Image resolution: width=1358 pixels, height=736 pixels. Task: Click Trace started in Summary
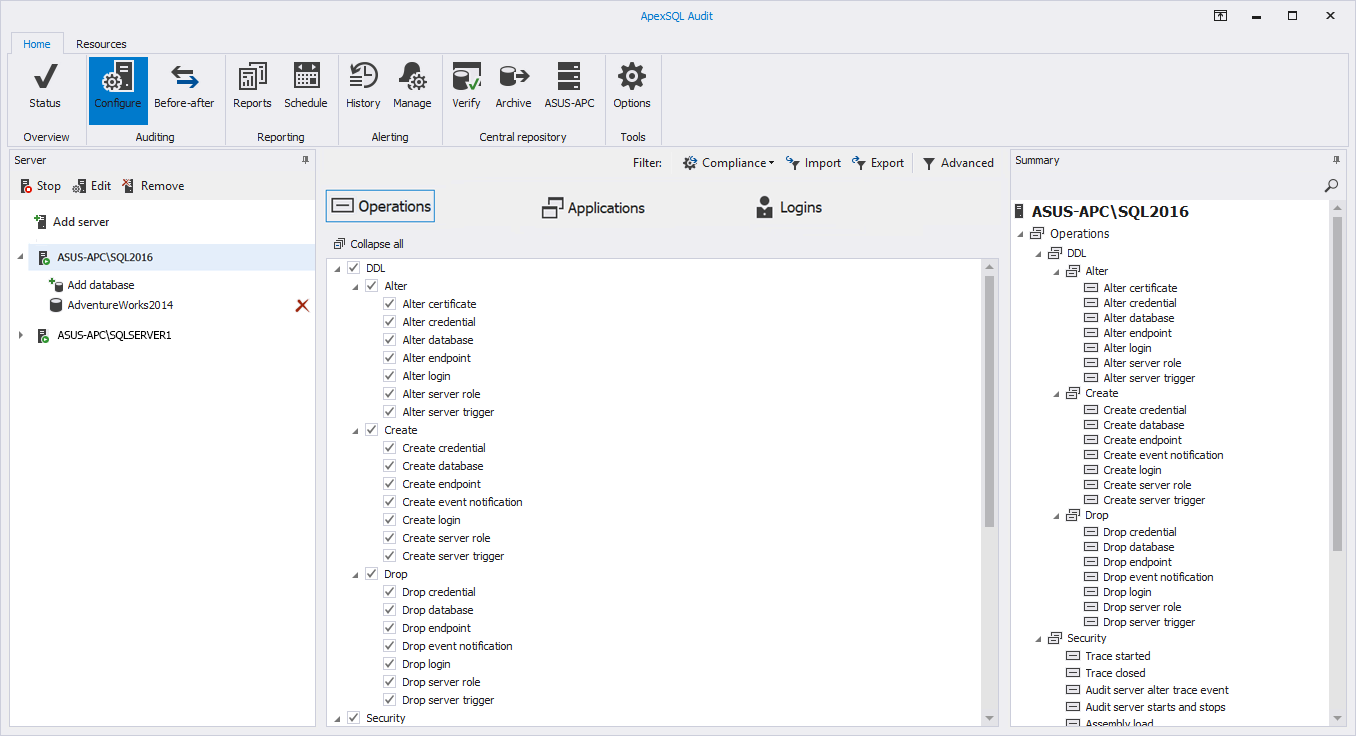(1118, 656)
